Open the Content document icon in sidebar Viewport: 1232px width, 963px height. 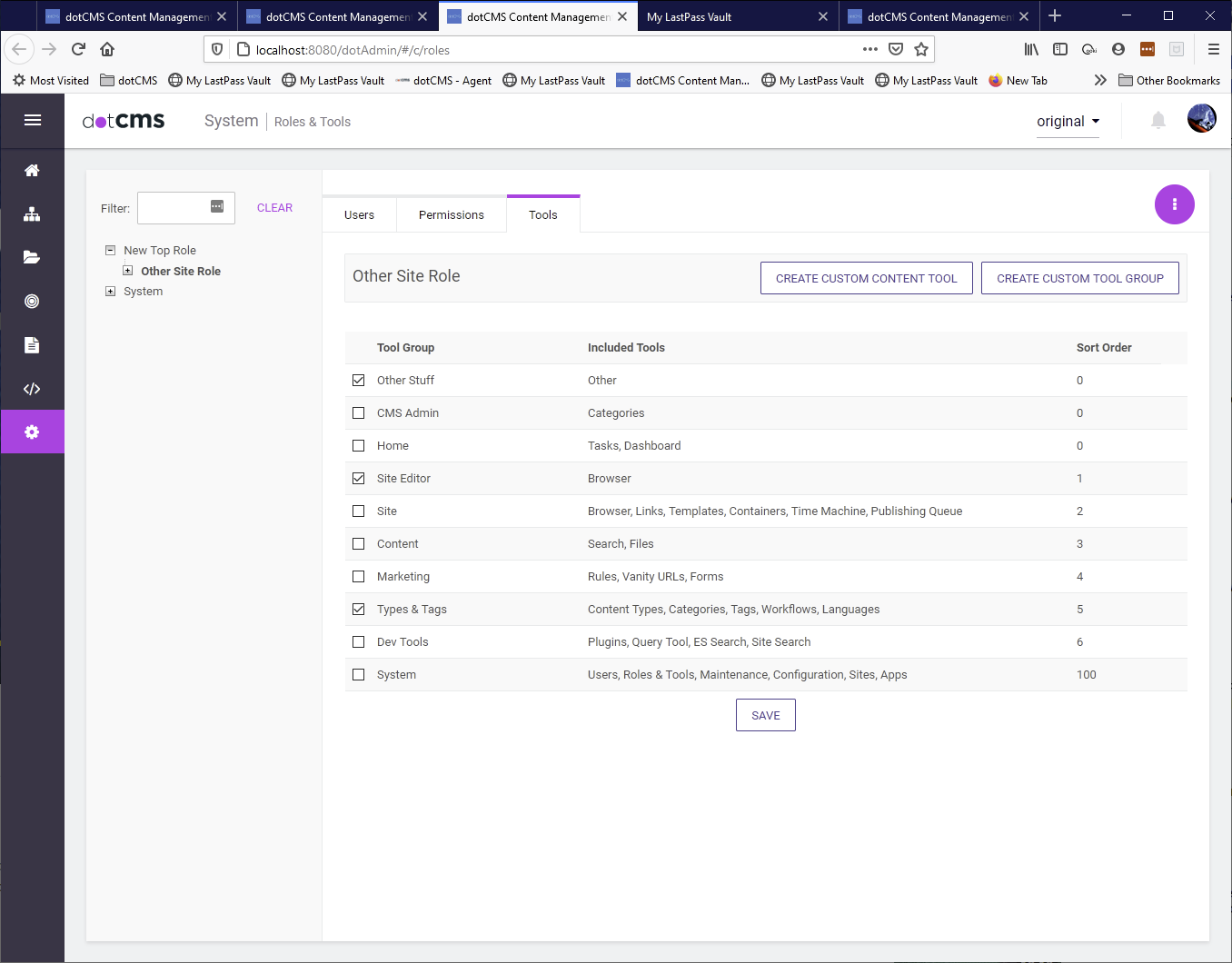click(33, 344)
